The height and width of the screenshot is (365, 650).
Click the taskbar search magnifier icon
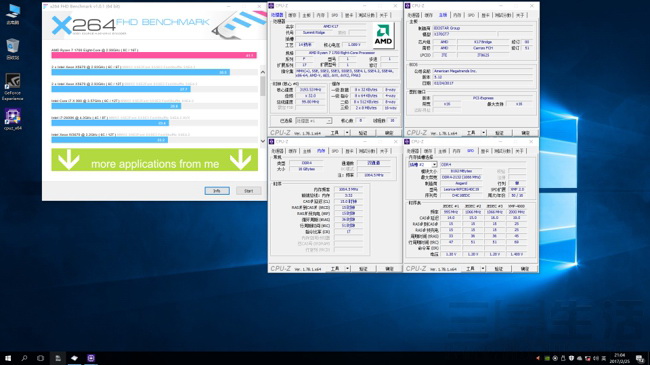24,358
